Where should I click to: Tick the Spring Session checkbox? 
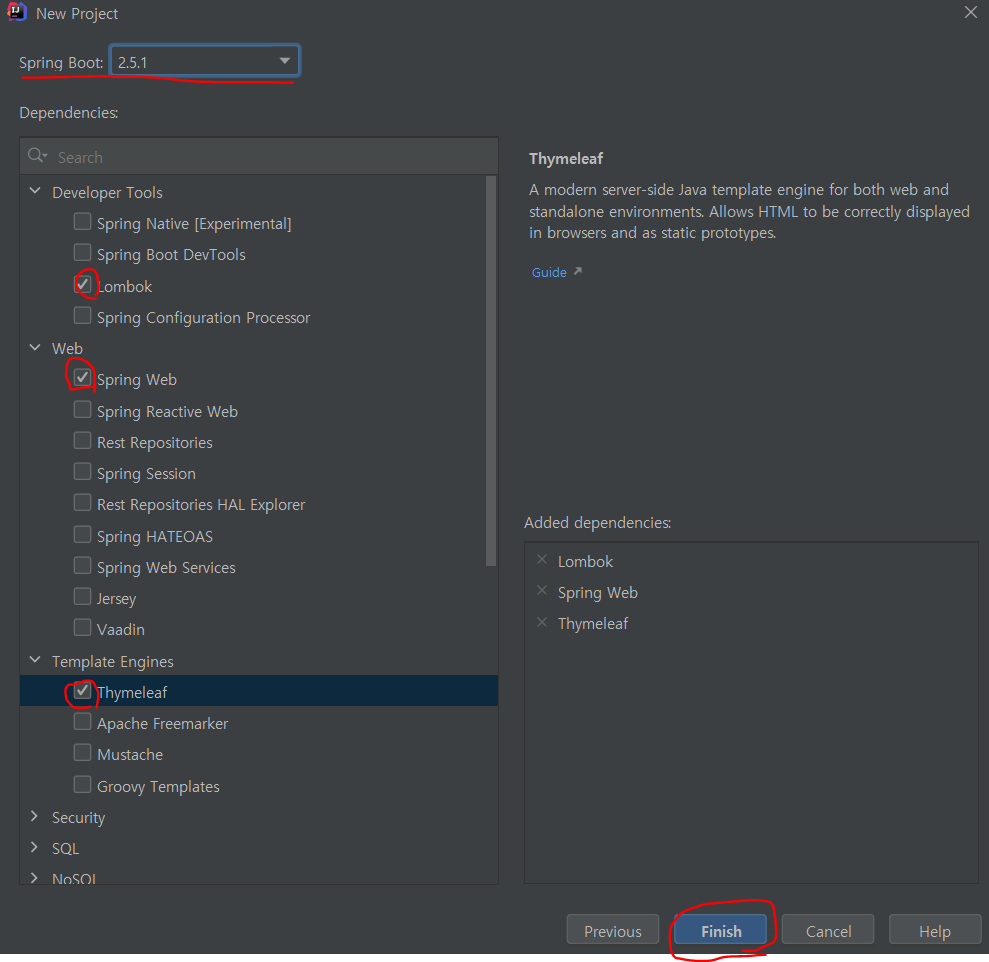pos(82,471)
